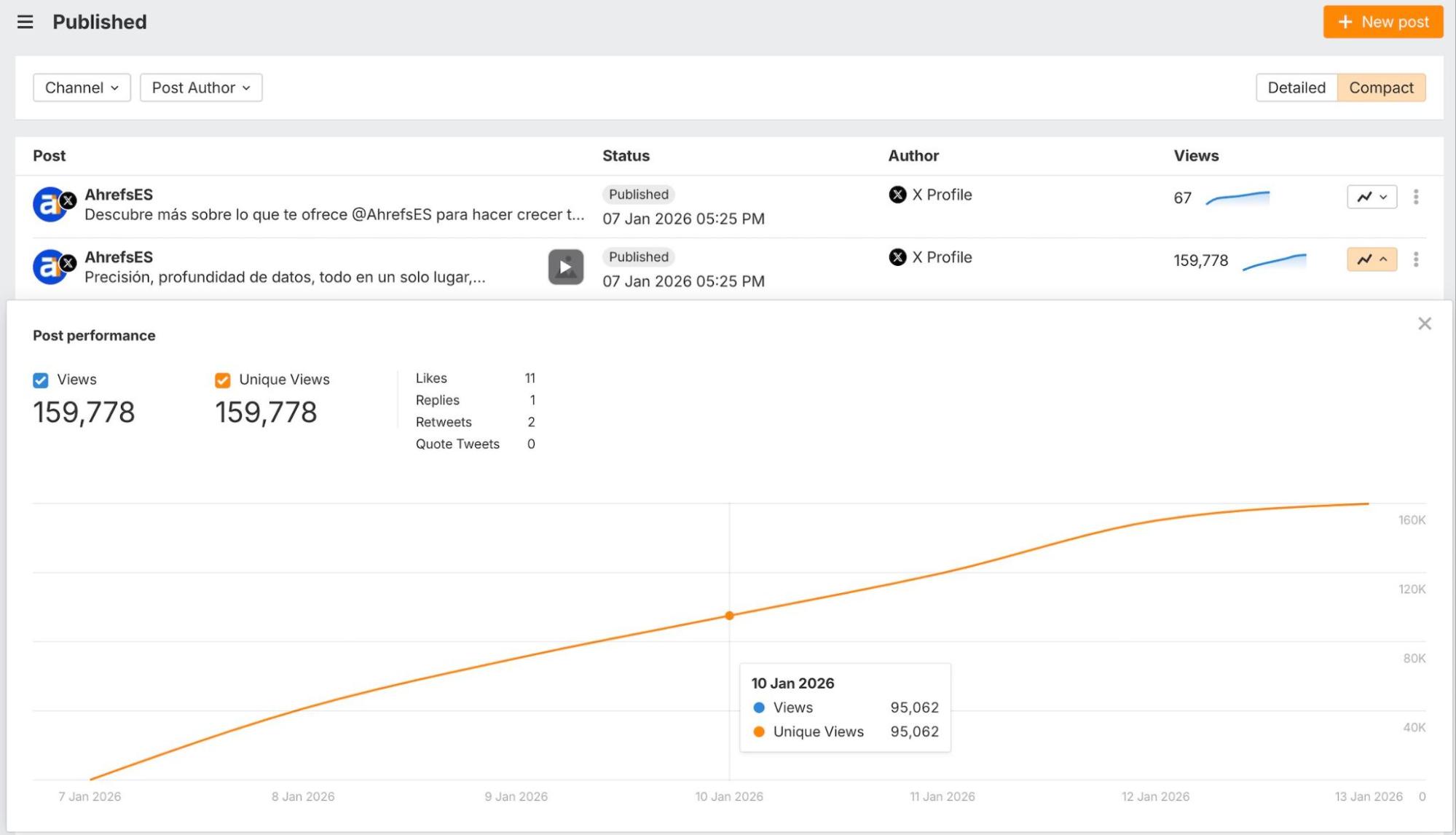Collapse performance chart for second post
The height and width of the screenshot is (835, 1456).
click(1372, 259)
